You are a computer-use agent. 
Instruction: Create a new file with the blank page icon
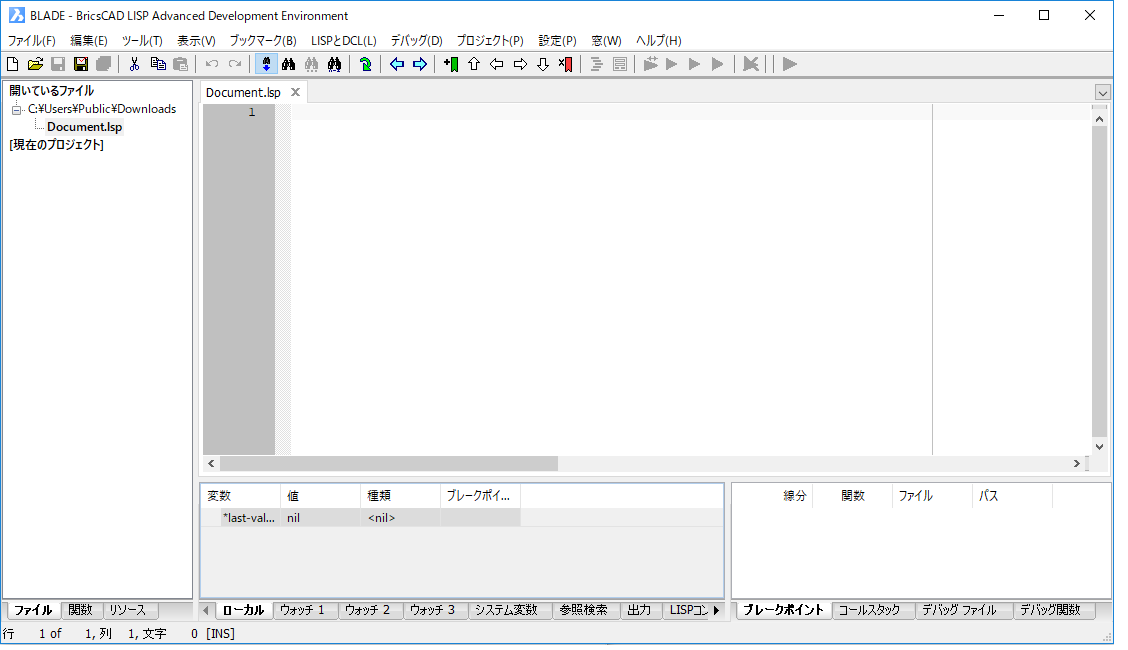pyautogui.click(x=12, y=64)
